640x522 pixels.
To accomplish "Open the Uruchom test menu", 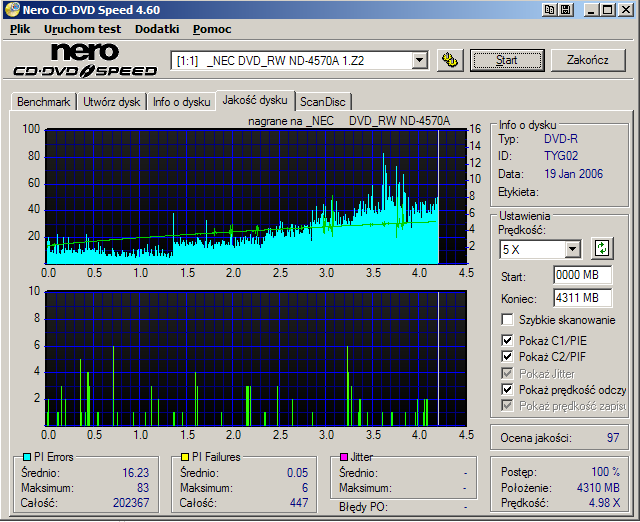I will coord(82,29).
